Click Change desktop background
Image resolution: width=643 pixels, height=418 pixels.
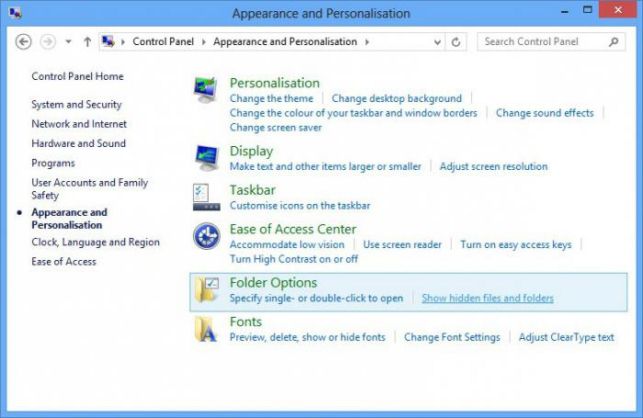tap(397, 98)
